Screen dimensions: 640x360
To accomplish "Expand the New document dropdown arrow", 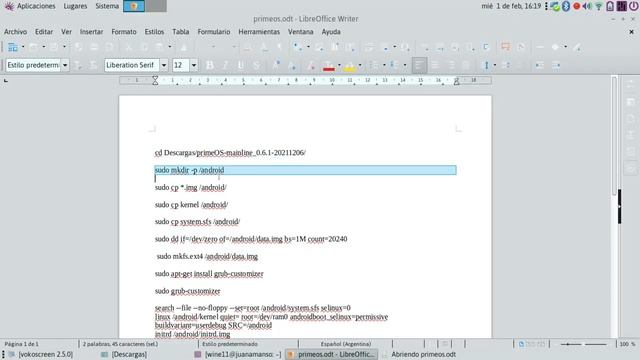I will coord(23,47).
